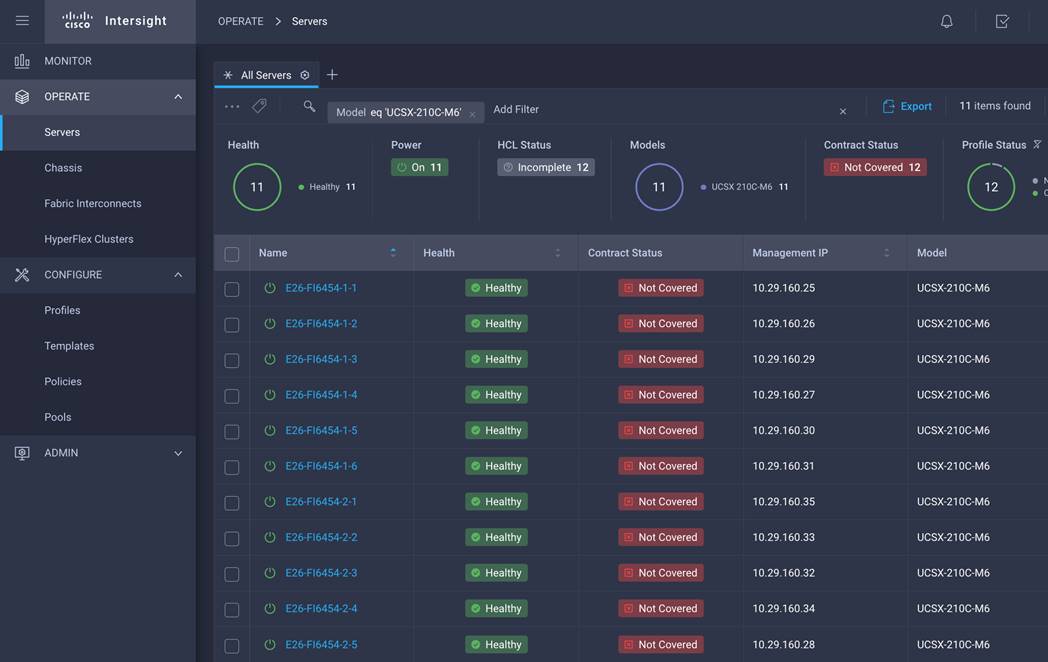Open the tasks checklist icon
This screenshot has height=662, width=1048.
coord(1002,21)
